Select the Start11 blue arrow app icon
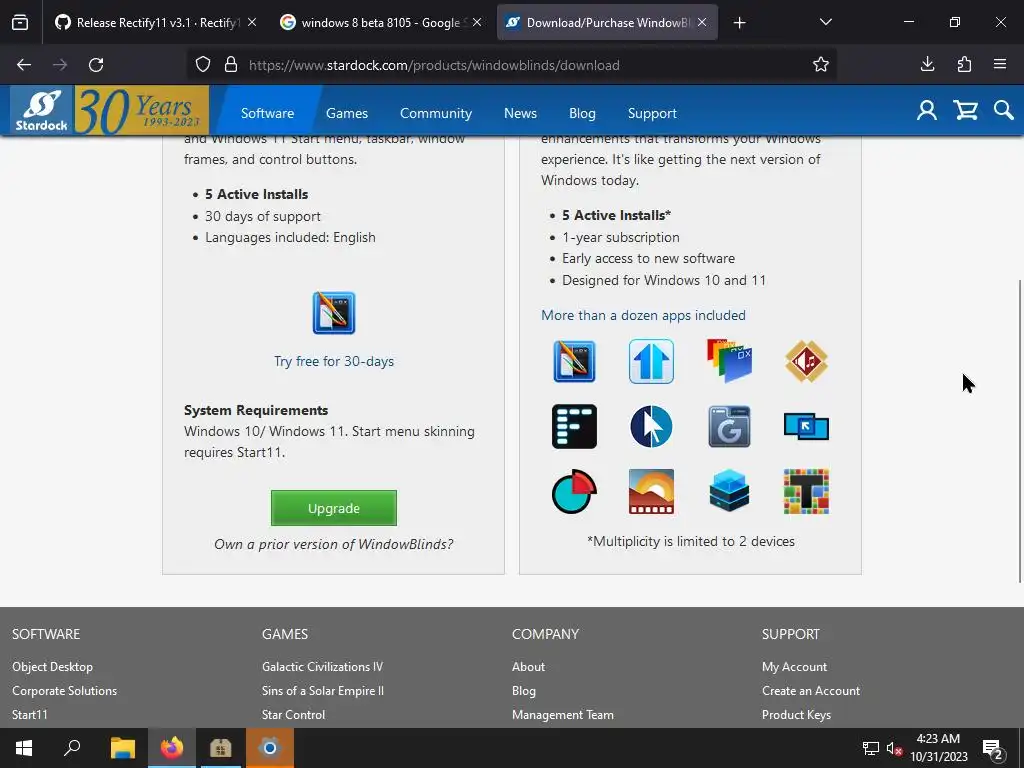The height and width of the screenshot is (768, 1024). click(x=651, y=361)
